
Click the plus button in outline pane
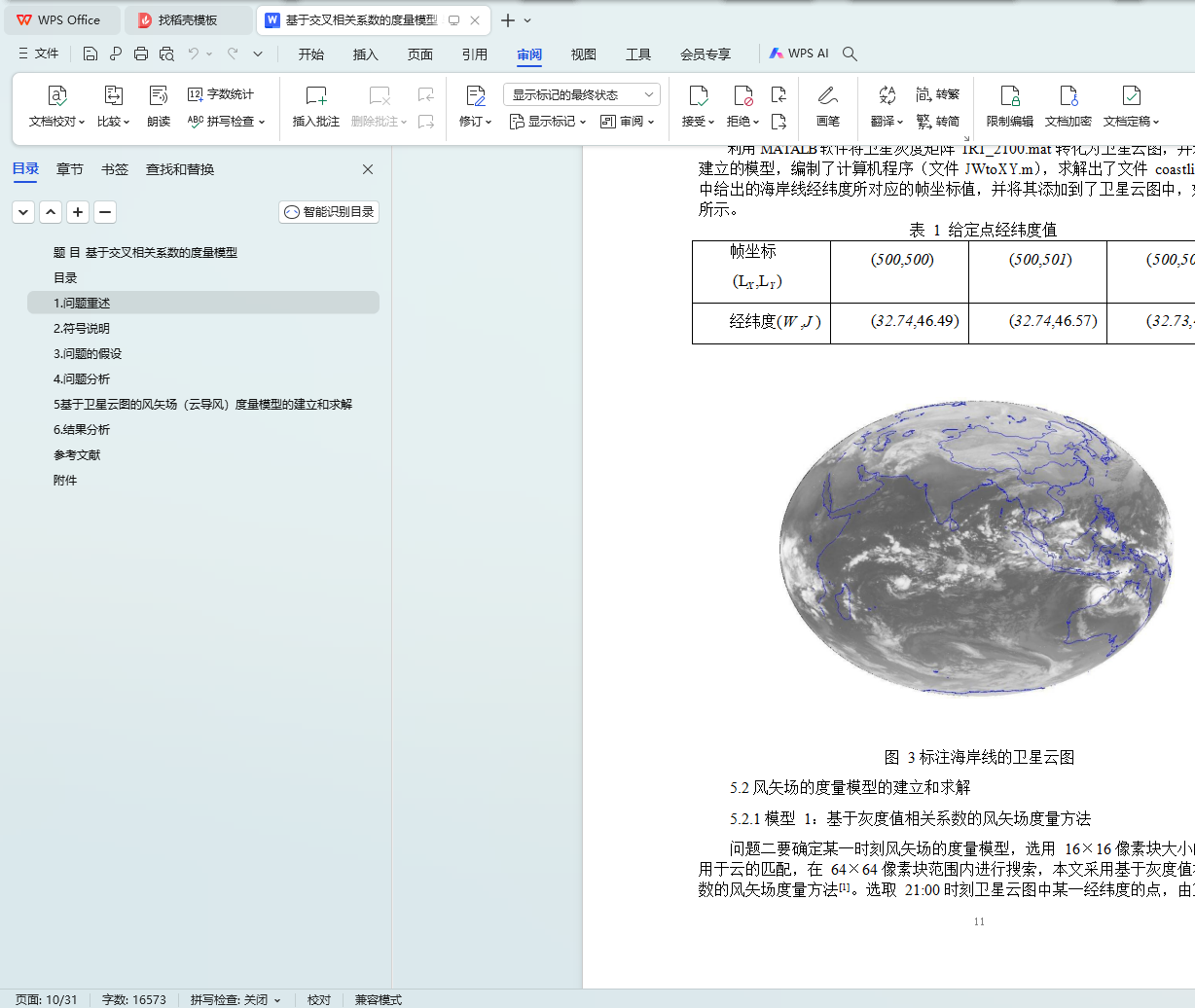(x=78, y=212)
